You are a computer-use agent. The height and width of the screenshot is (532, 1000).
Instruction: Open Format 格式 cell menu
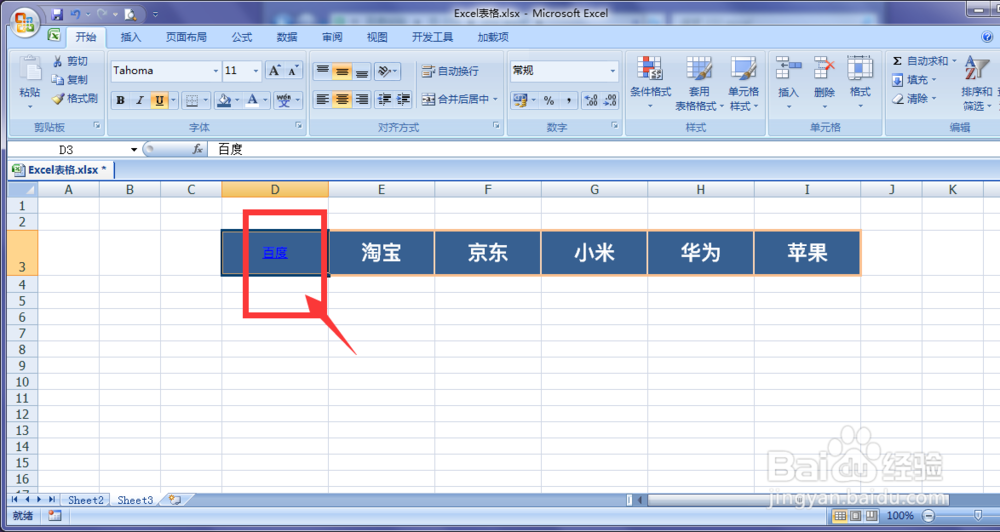(860, 83)
